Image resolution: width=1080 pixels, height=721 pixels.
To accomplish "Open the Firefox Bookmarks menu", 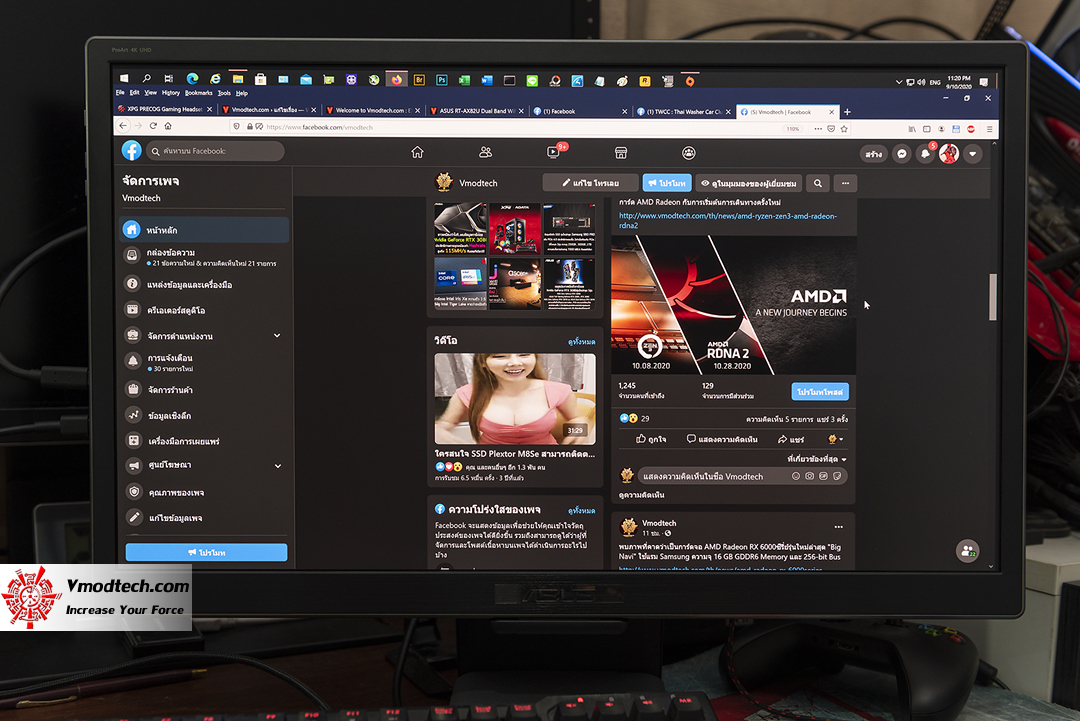I will tap(198, 93).
